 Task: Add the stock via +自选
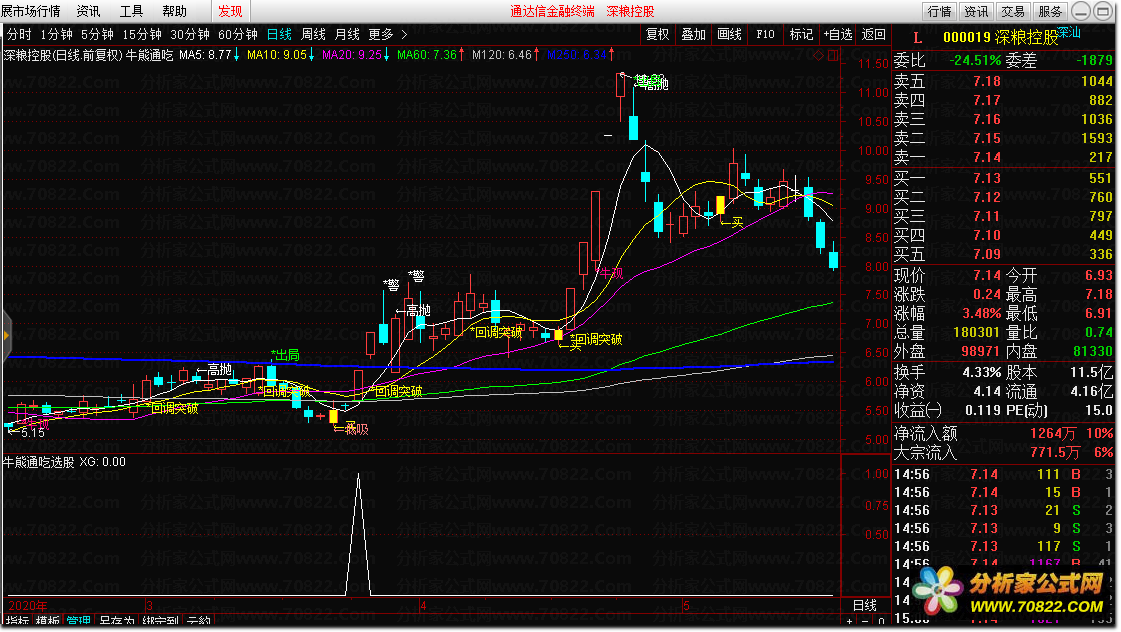pos(837,34)
